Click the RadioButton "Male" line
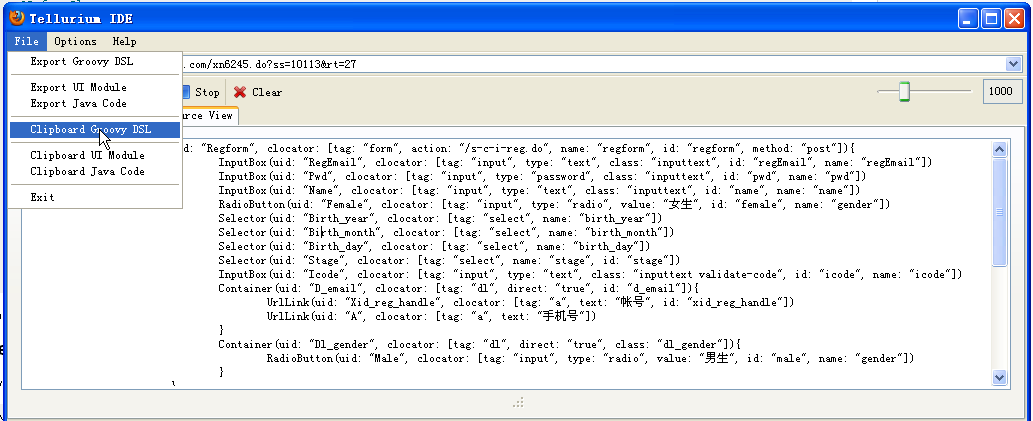This screenshot has width=1033, height=421. 590,358
